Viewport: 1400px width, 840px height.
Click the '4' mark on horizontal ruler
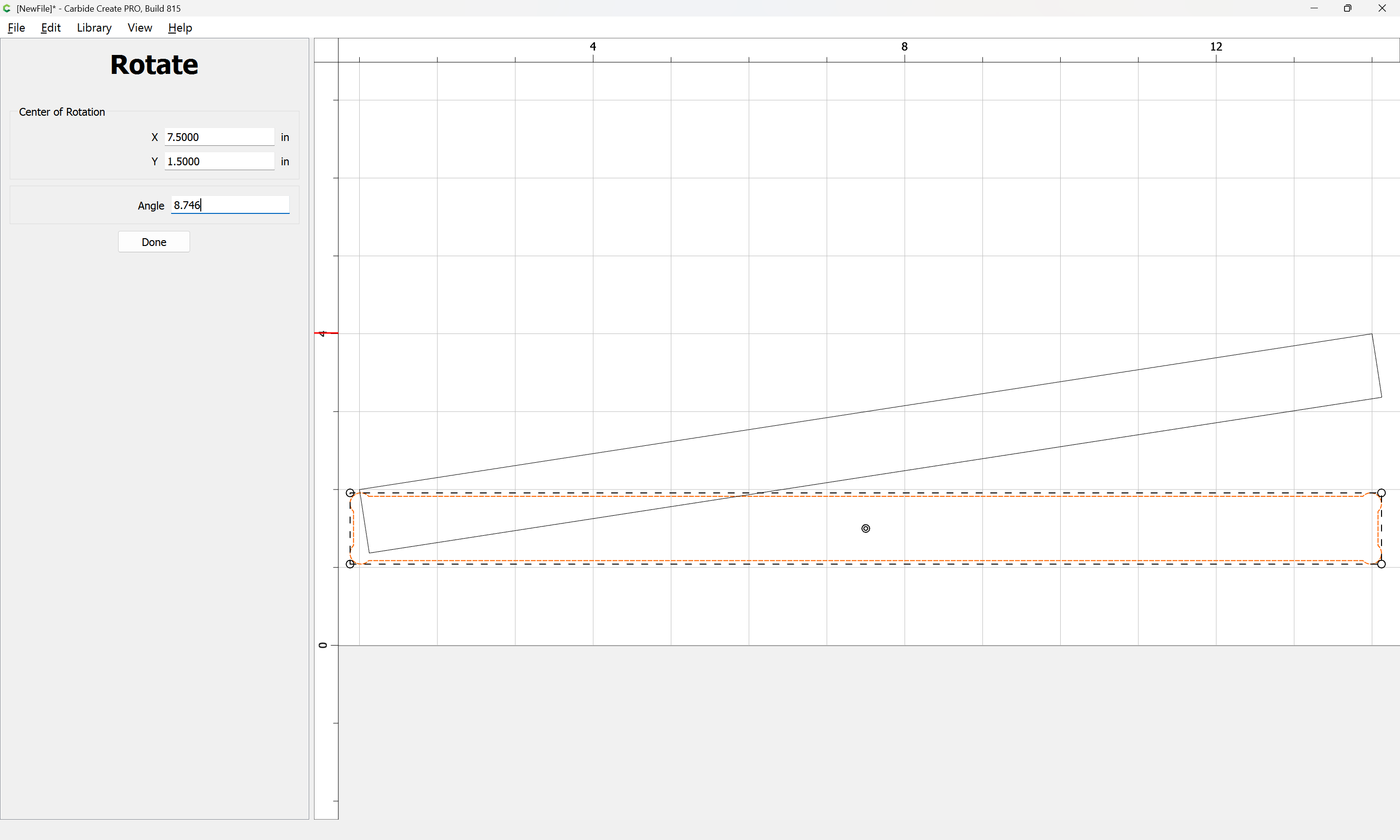tap(593, 46)
